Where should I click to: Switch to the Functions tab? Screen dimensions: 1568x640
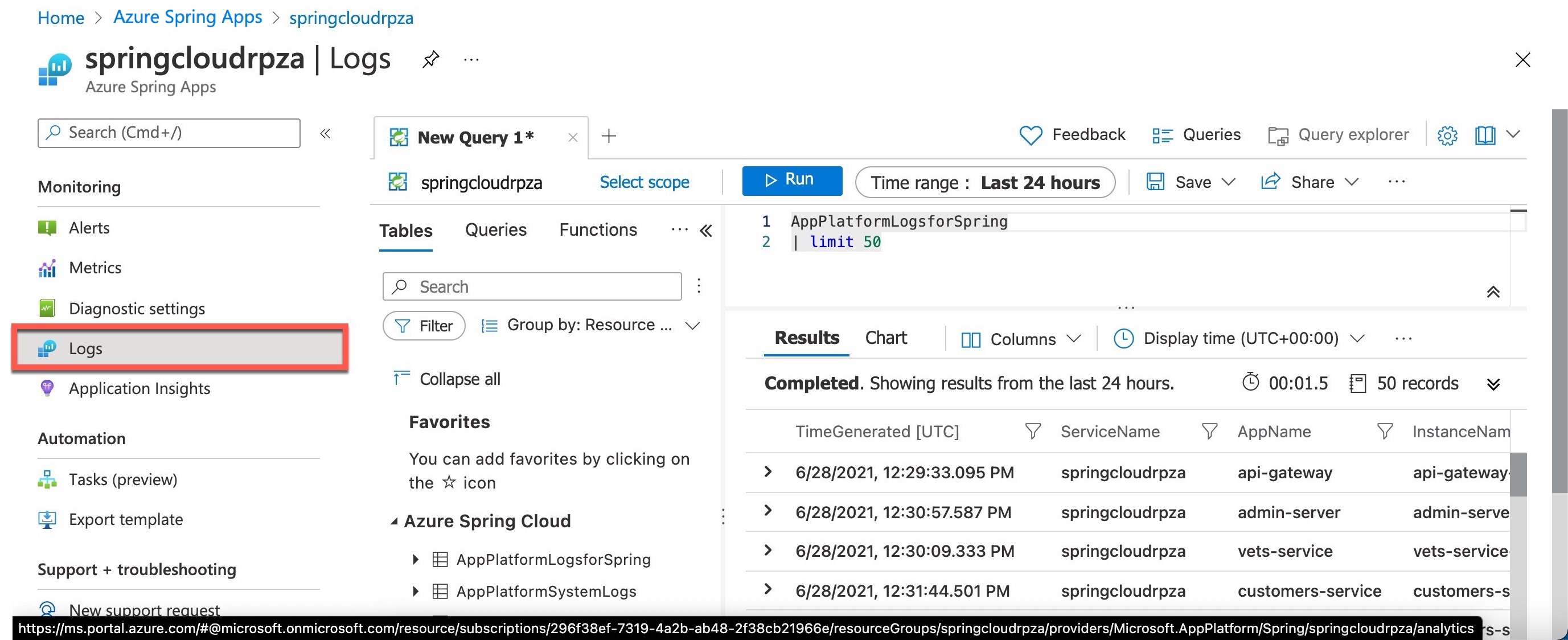pos(597,229)
